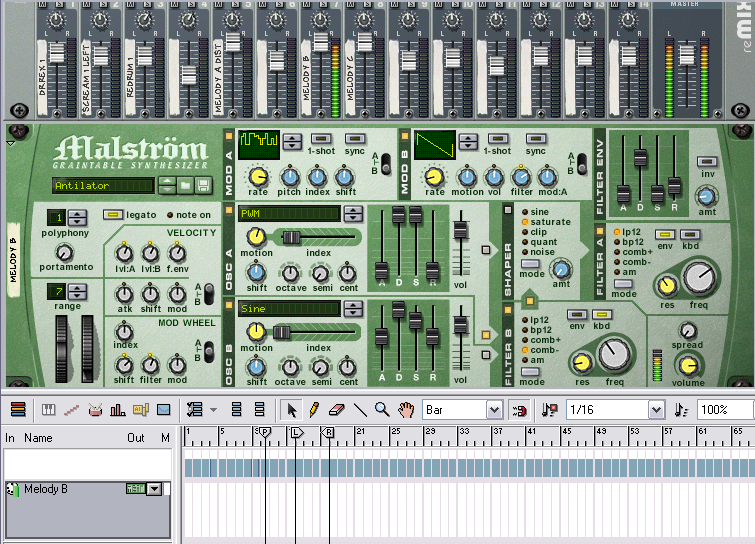Screen dimensions: 755x544
Task: Select the eraser tool
Action: [x=337, y=410]
